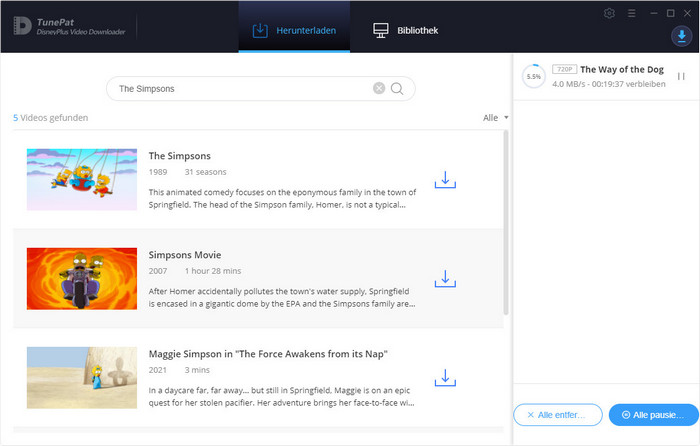
Task: Click Simpsons Movie description text
Action: (282, 298)
